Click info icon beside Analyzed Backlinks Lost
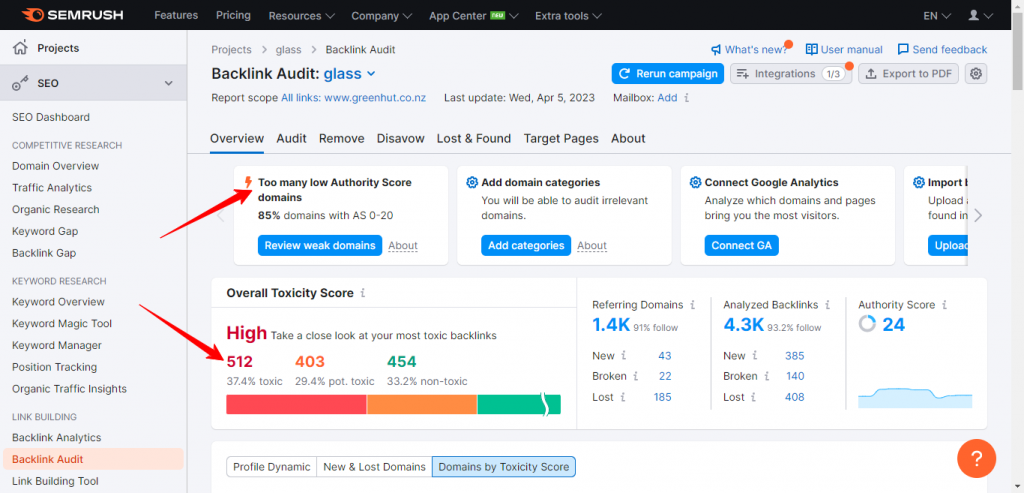1024x493 pixels. [x=753, y=397]
